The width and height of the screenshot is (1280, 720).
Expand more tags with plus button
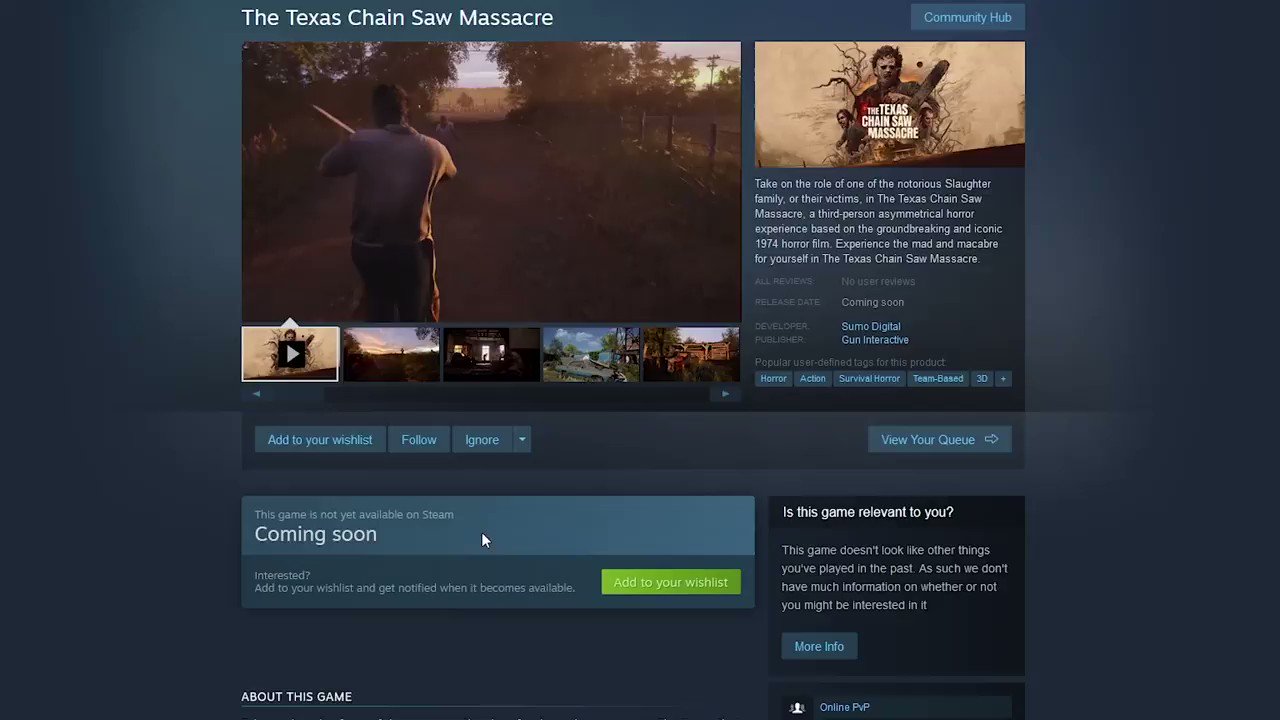[x=1003, y=379]
